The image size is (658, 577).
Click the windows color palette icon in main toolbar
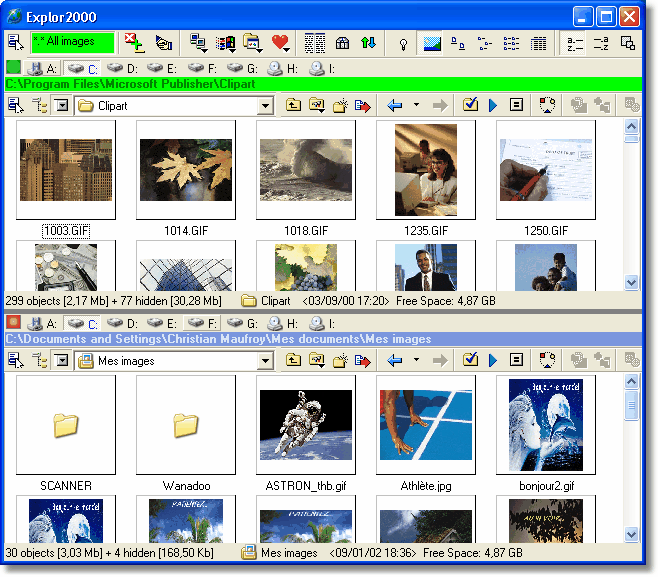226,43
